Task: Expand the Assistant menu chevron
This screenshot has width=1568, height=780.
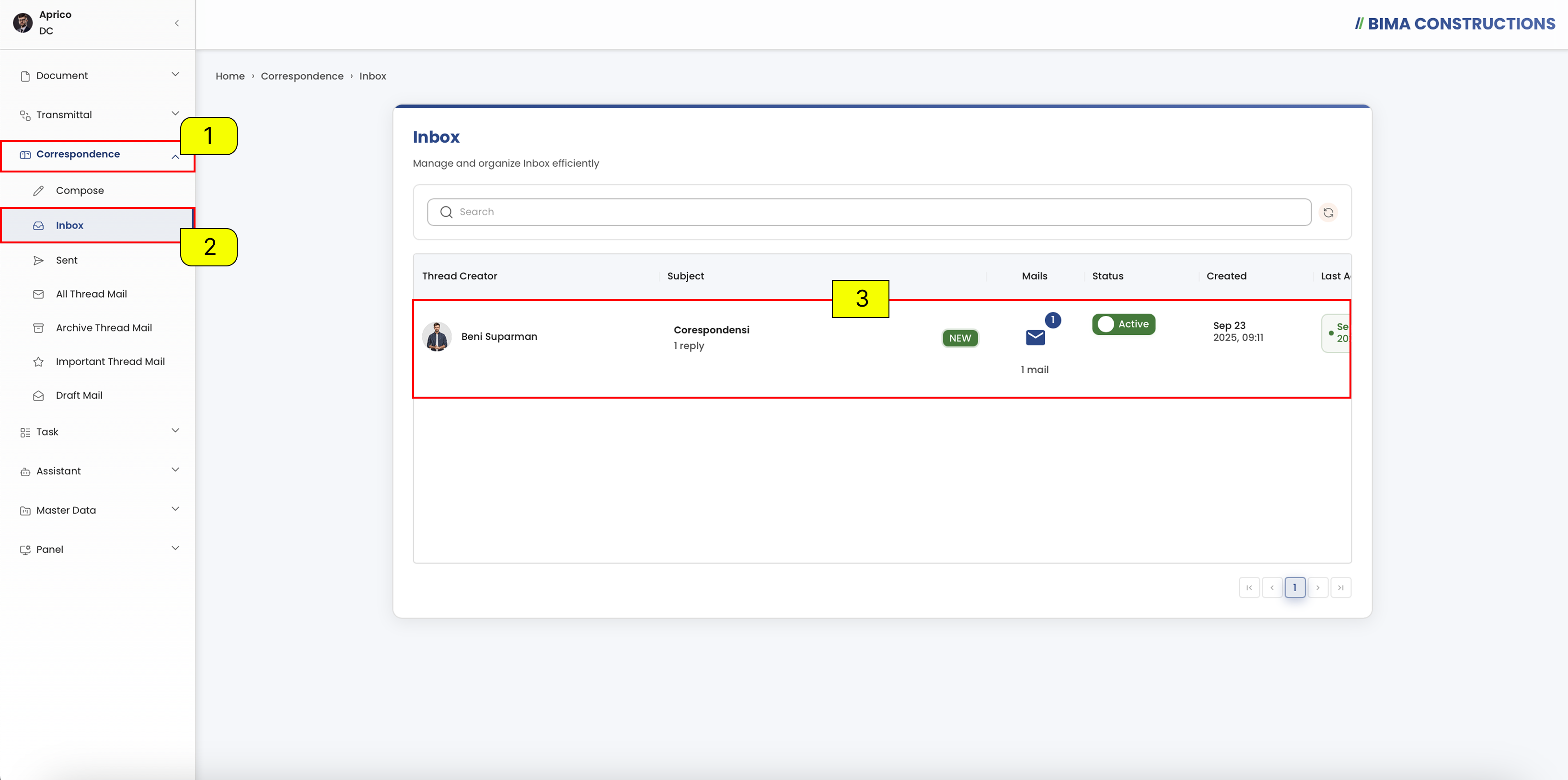Action: (x=175, y=470)
